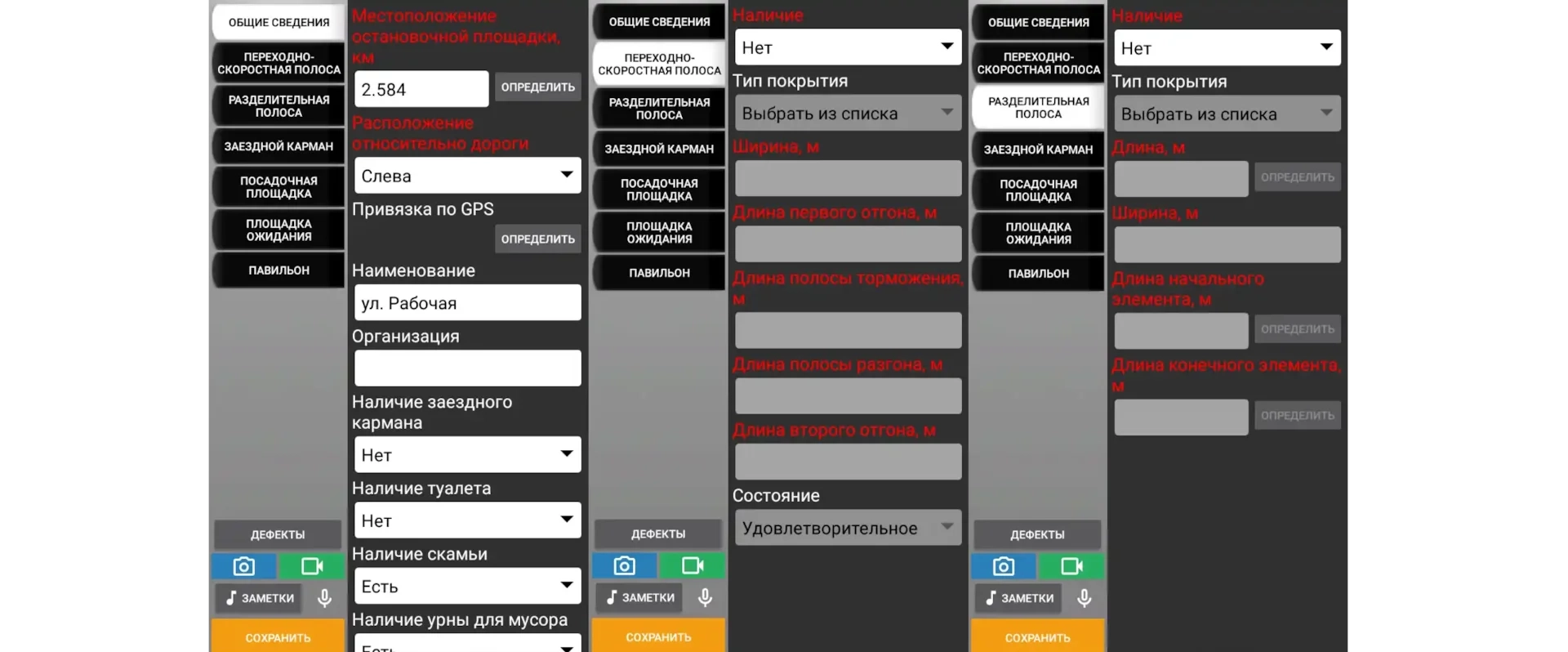1568x652 pixels.
Task: Expand the 'Наличие туалета' dropdown
Action: (x=467, y=520)
